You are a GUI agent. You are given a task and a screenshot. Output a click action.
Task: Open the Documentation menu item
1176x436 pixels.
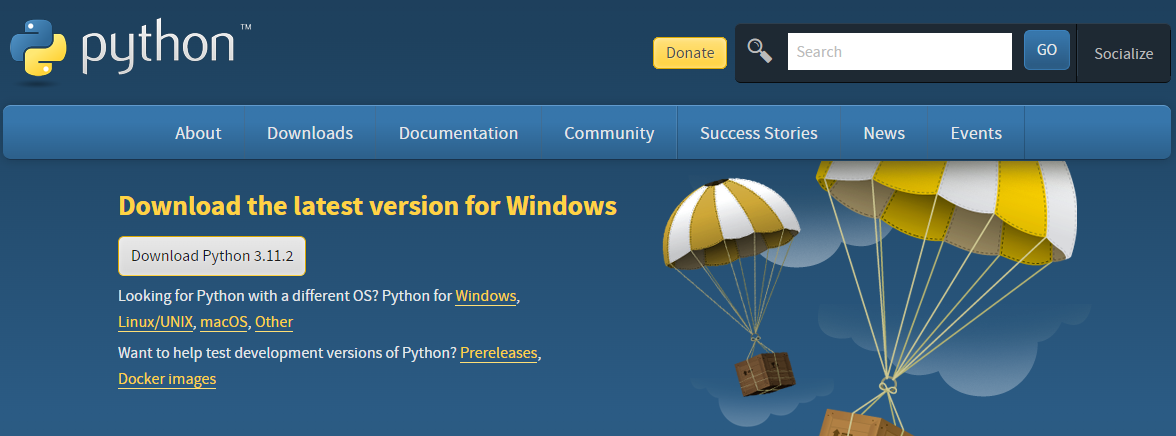[458, 133]
